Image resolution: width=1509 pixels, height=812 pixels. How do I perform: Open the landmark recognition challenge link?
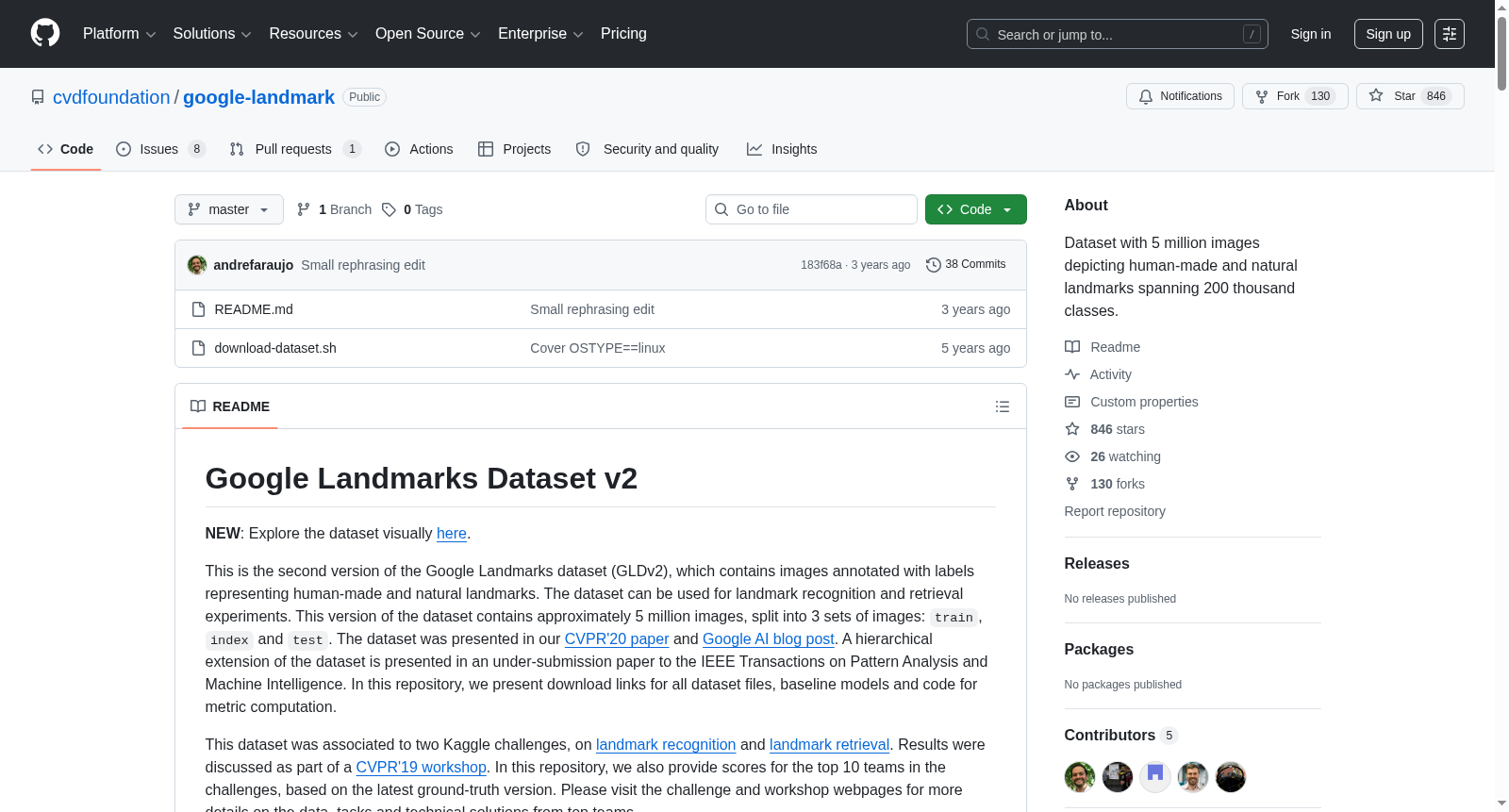tap(666, 745)
